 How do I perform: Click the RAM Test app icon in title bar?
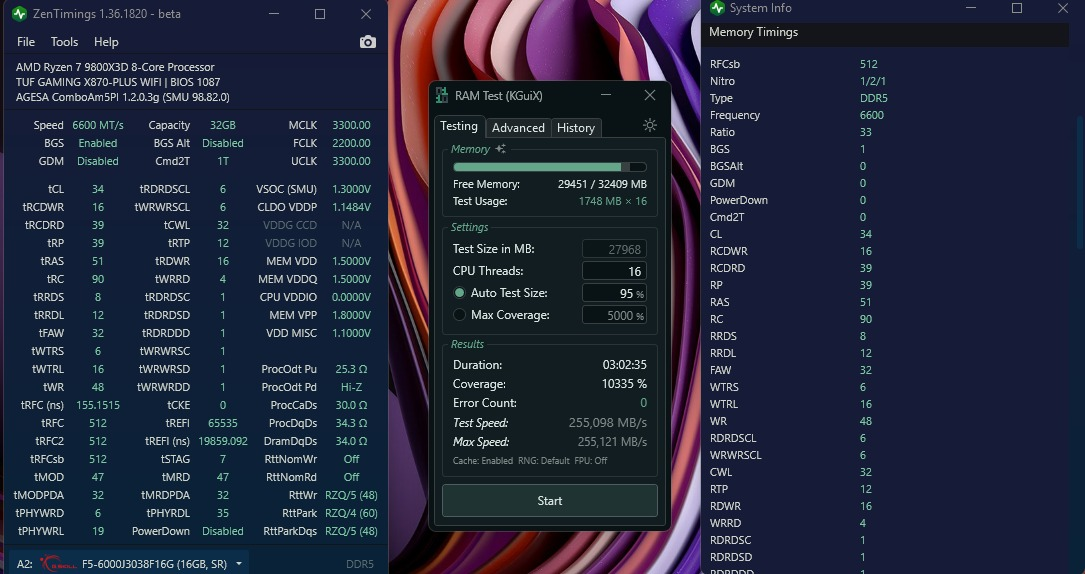[441, 95]
